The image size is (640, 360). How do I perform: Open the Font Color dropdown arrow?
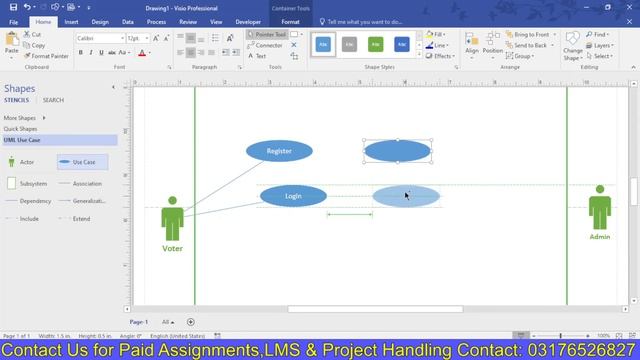(149, 53)
